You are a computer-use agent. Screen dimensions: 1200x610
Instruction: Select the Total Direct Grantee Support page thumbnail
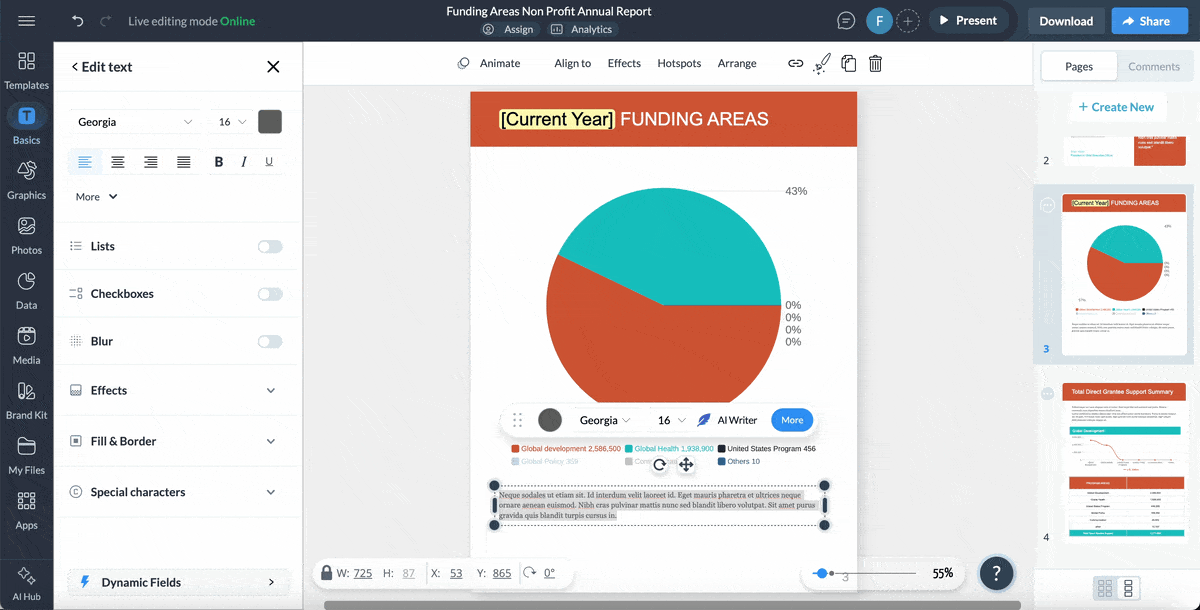coord(1122,460)
